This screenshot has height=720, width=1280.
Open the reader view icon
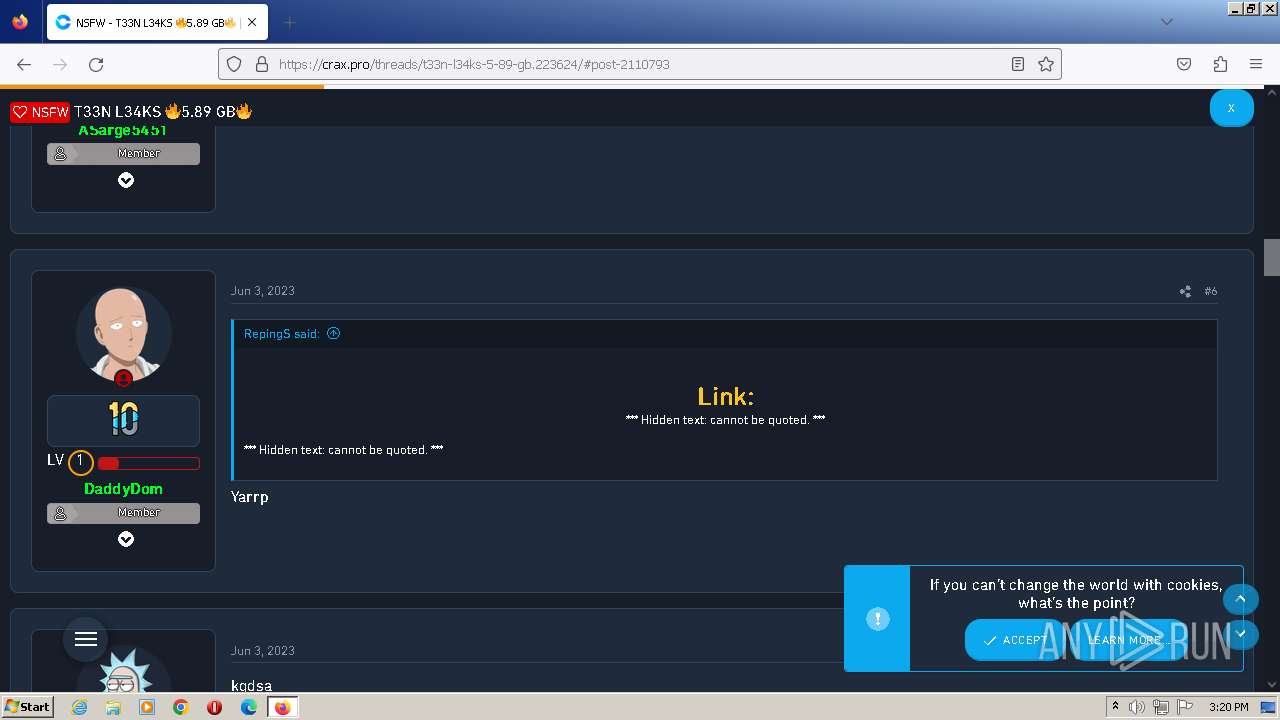click(x=1018, y=64)
